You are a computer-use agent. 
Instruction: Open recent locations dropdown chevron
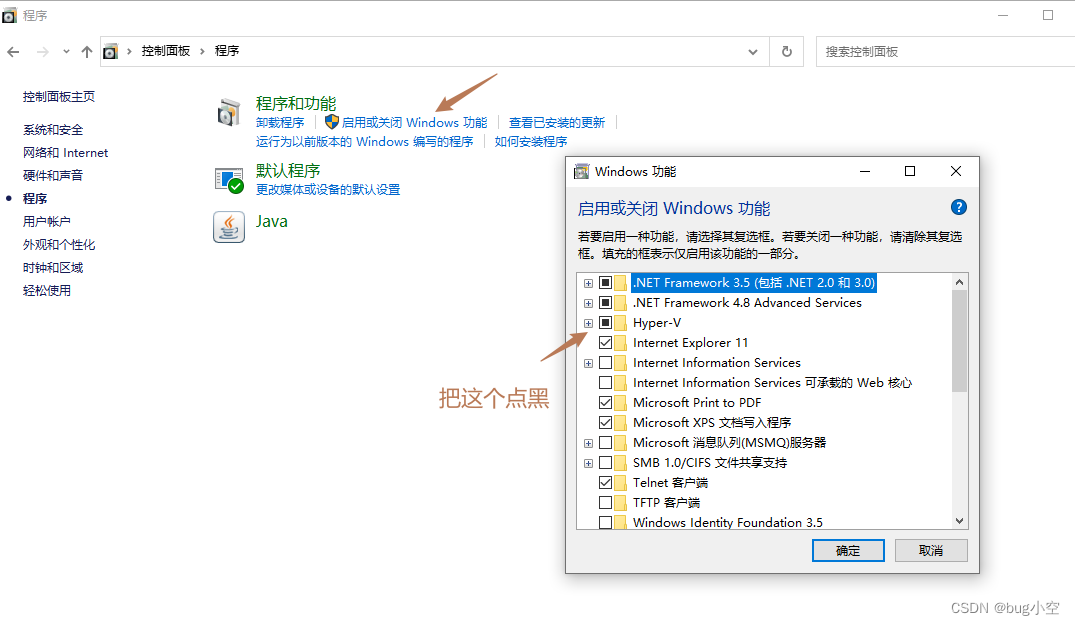pyautogui.click(x=66, y=51)
